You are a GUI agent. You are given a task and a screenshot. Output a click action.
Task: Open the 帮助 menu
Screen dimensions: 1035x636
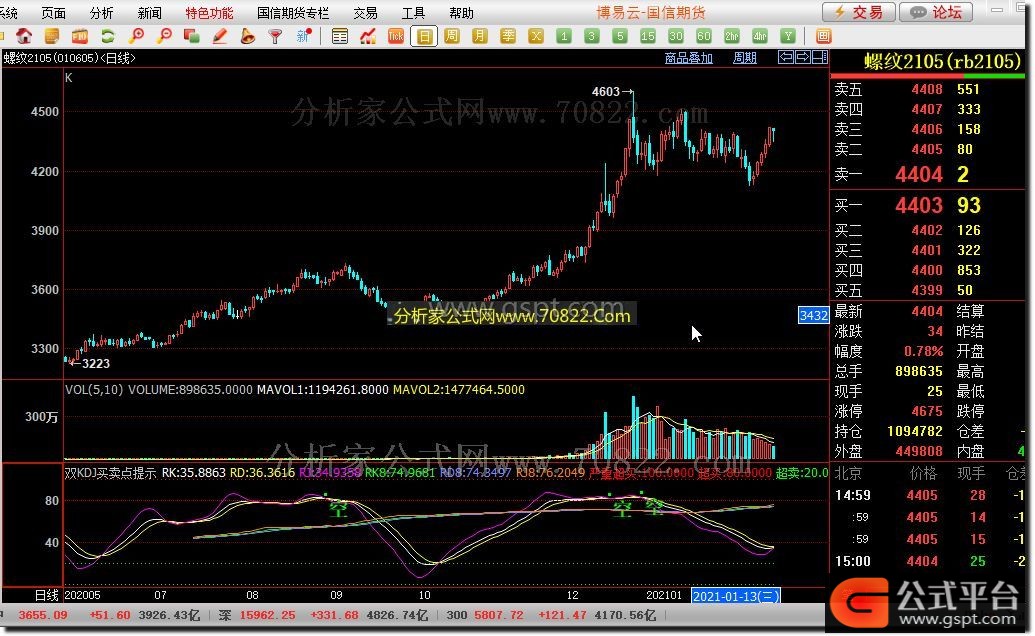coord(461,13)
